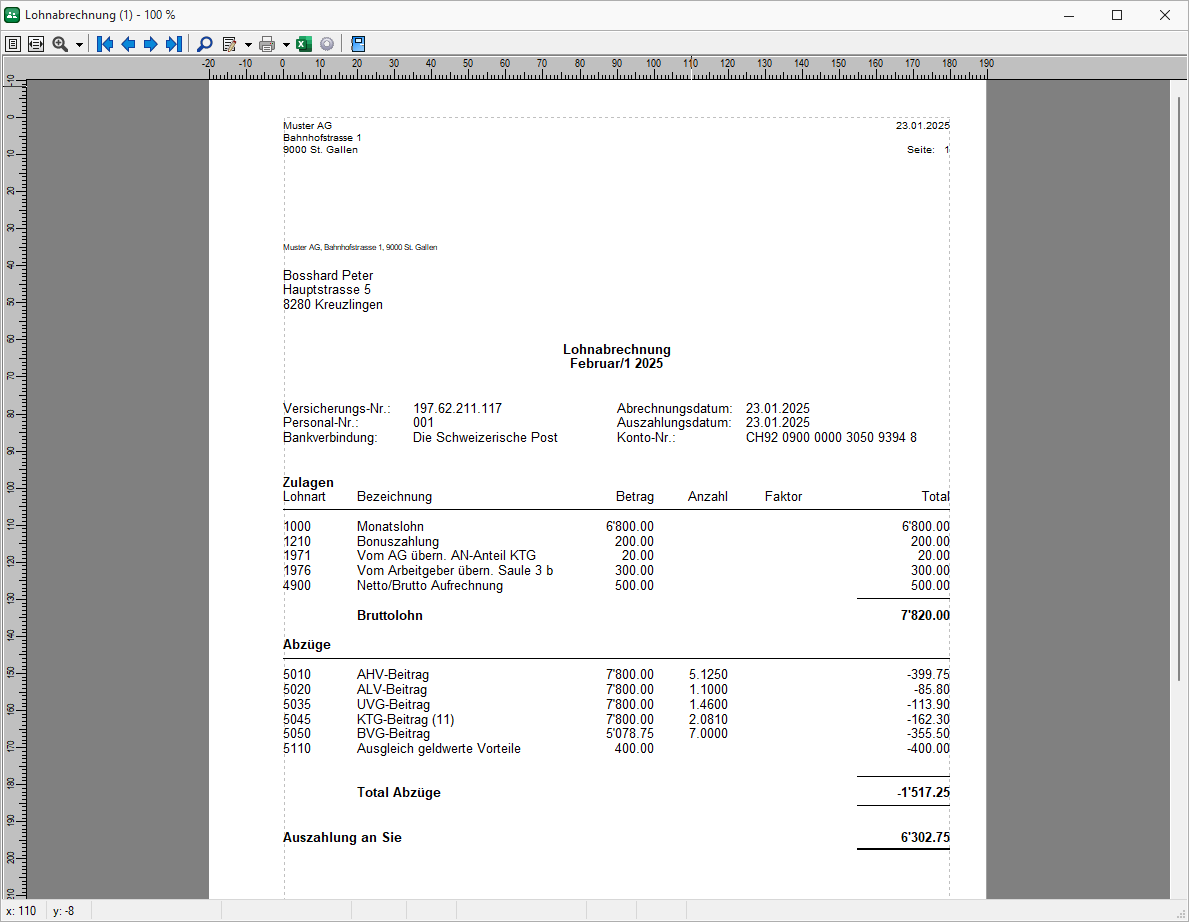Click the 'Faktor' column header

point(783,497)
